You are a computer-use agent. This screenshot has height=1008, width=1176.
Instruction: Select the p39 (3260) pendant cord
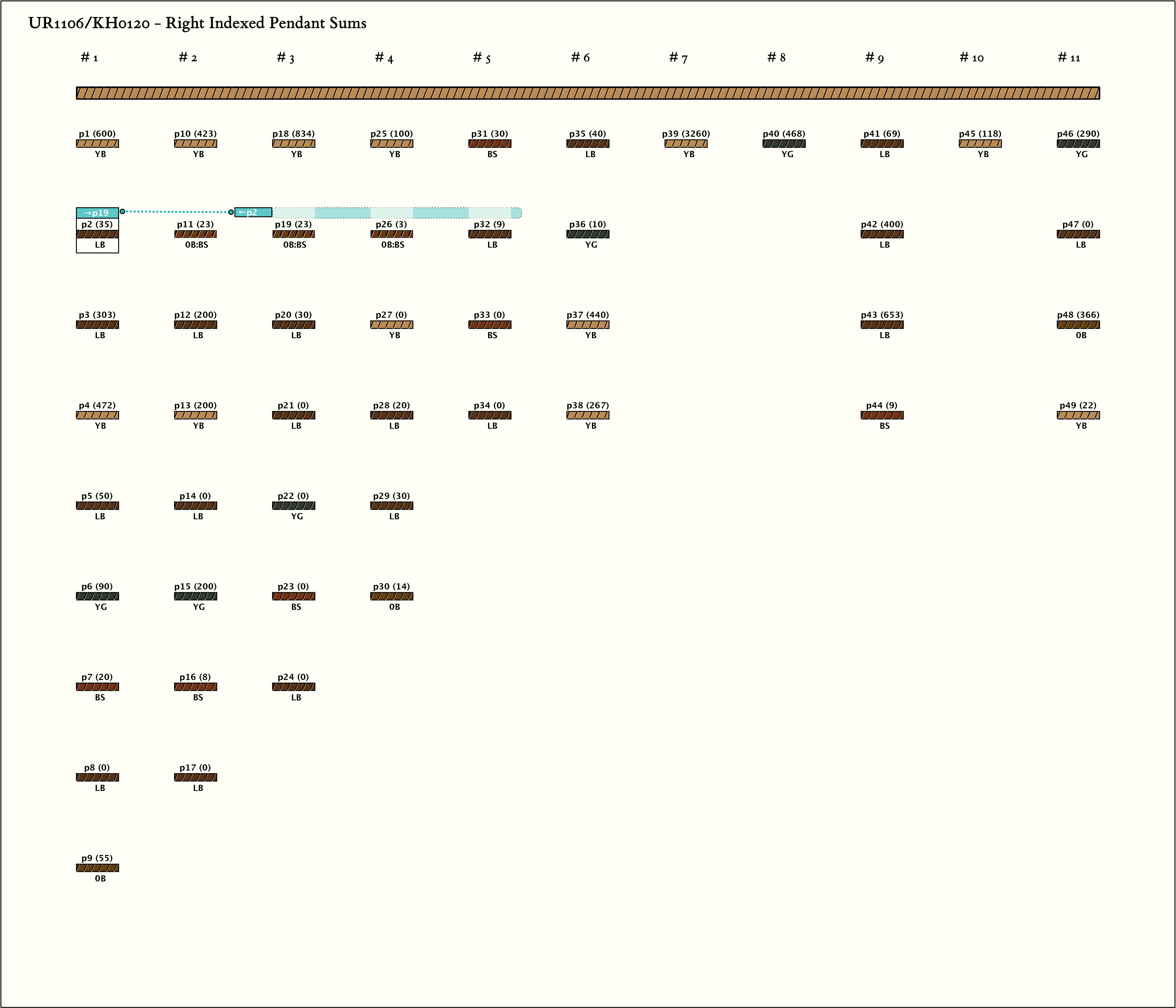pos(686,143)
